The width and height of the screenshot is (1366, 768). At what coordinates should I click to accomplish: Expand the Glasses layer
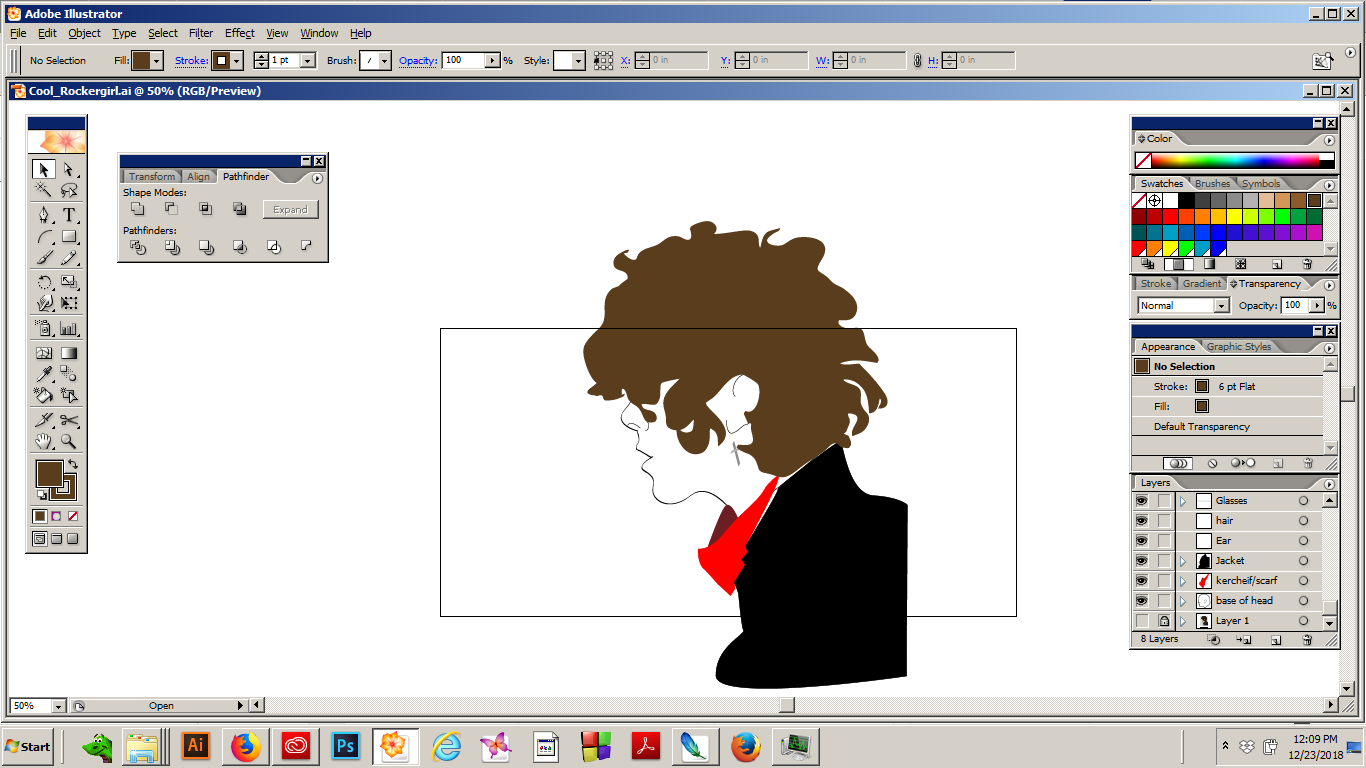1182,501
